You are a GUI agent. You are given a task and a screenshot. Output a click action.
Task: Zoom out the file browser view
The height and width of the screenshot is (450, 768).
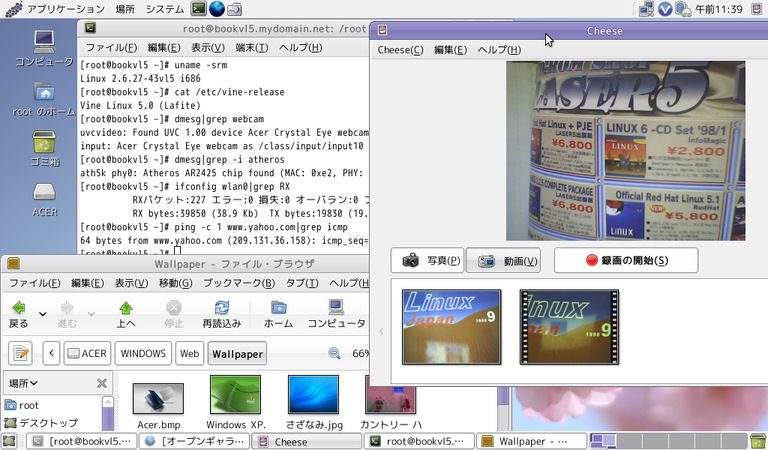(335, 353)
